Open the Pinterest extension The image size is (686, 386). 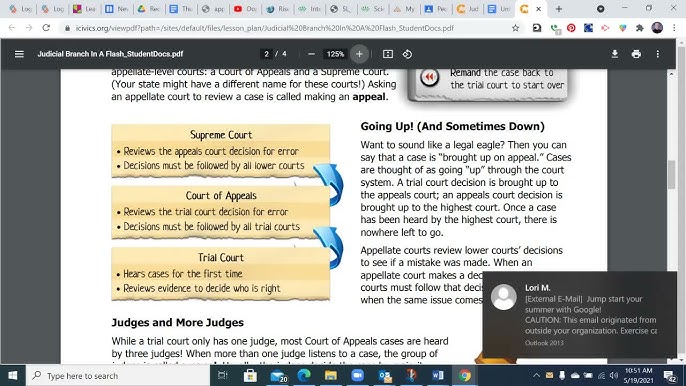571,28
